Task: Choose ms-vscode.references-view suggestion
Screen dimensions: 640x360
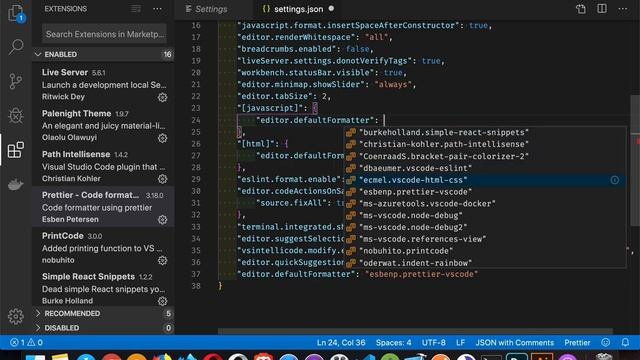Action: [485, 239]
